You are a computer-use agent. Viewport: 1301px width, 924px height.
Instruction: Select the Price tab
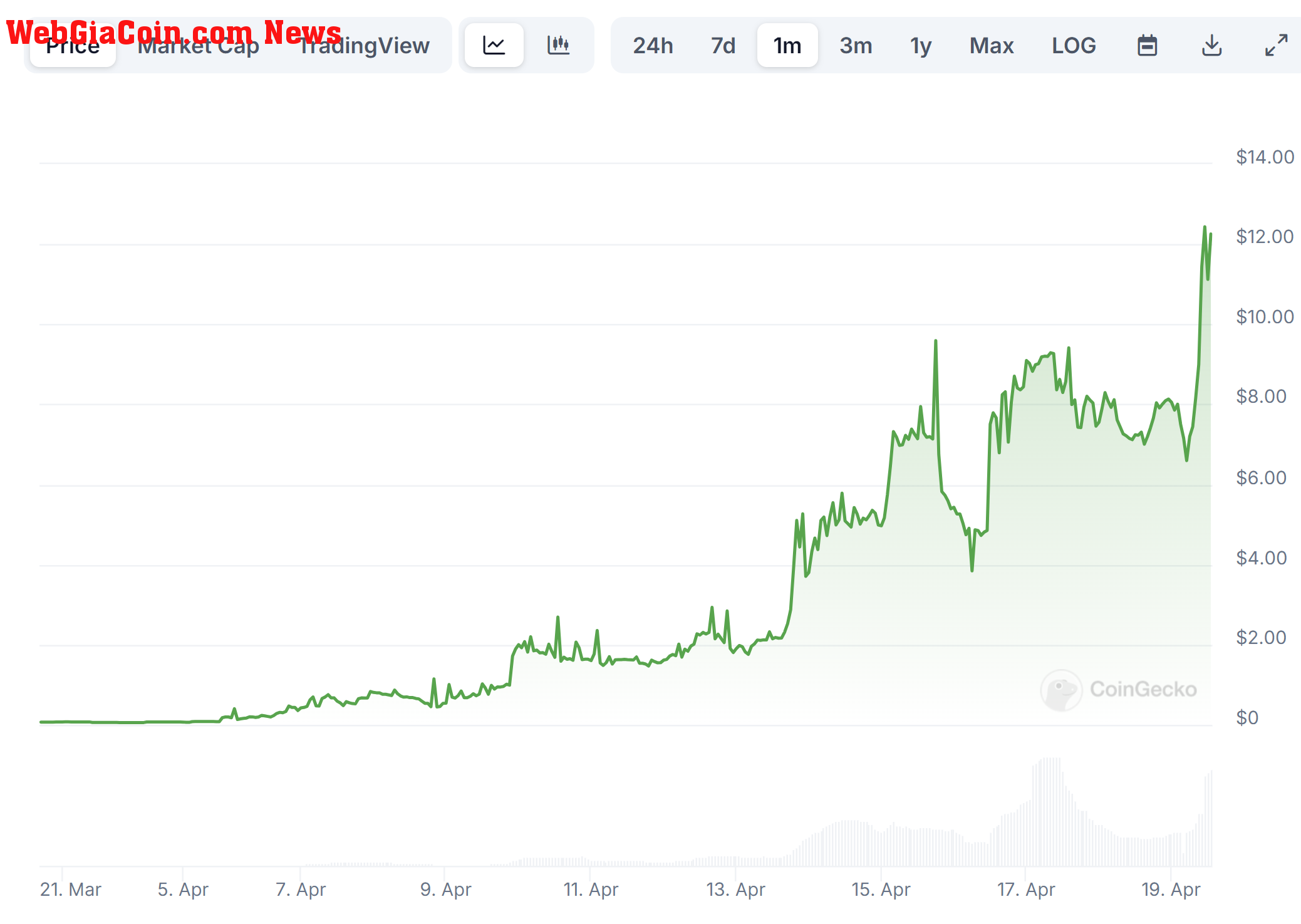pos(73,45)
